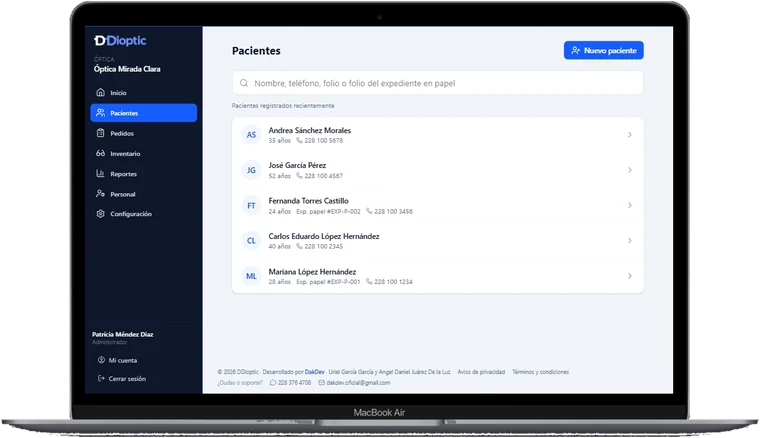This screenshot has height=438, width=760.
Task: Click the Óptica Mirada Clara name
Action: (127, 69)
